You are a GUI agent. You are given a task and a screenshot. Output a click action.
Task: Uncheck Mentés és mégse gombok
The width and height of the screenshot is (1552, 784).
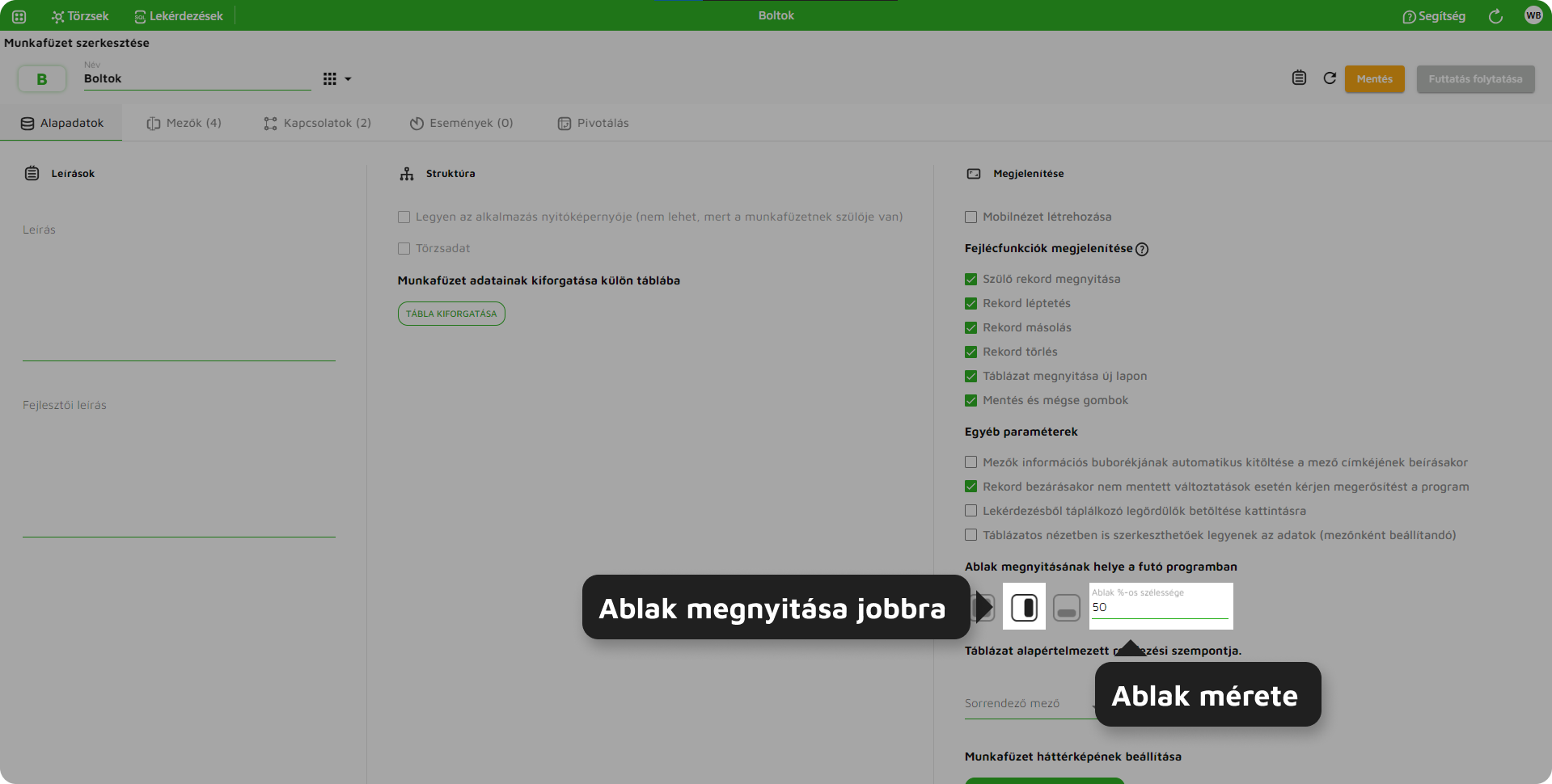pyautogui.click(x=971, y=400)
